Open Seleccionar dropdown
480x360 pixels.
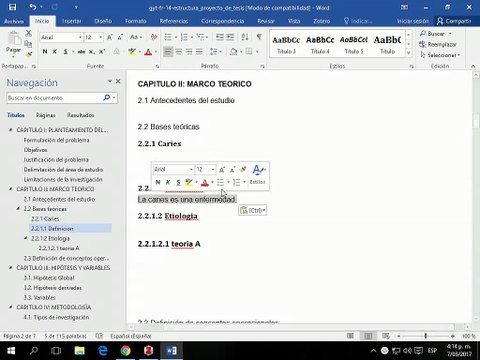pyautogui.click(x=440, y=55)
